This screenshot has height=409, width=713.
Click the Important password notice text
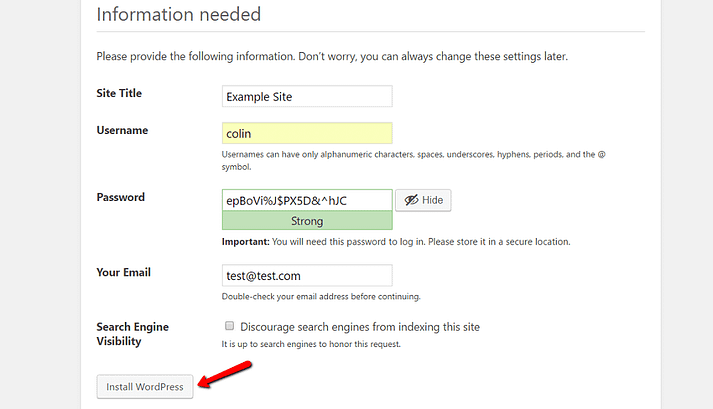(x=396, y=242)
